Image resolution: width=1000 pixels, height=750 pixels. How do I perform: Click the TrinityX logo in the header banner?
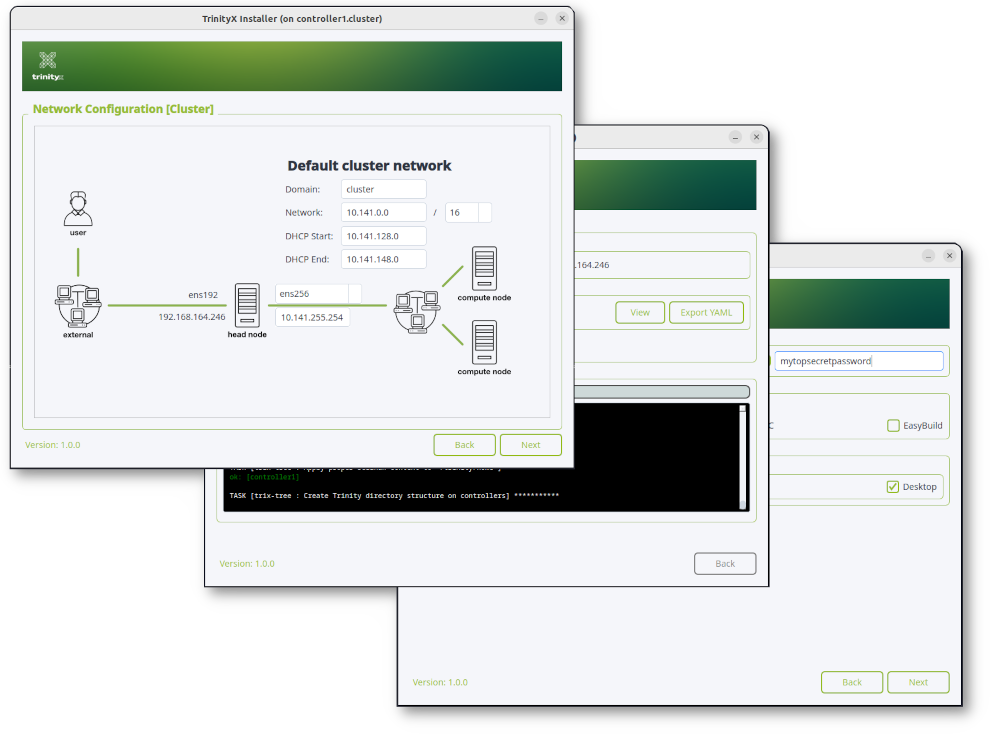click(47, 65)
